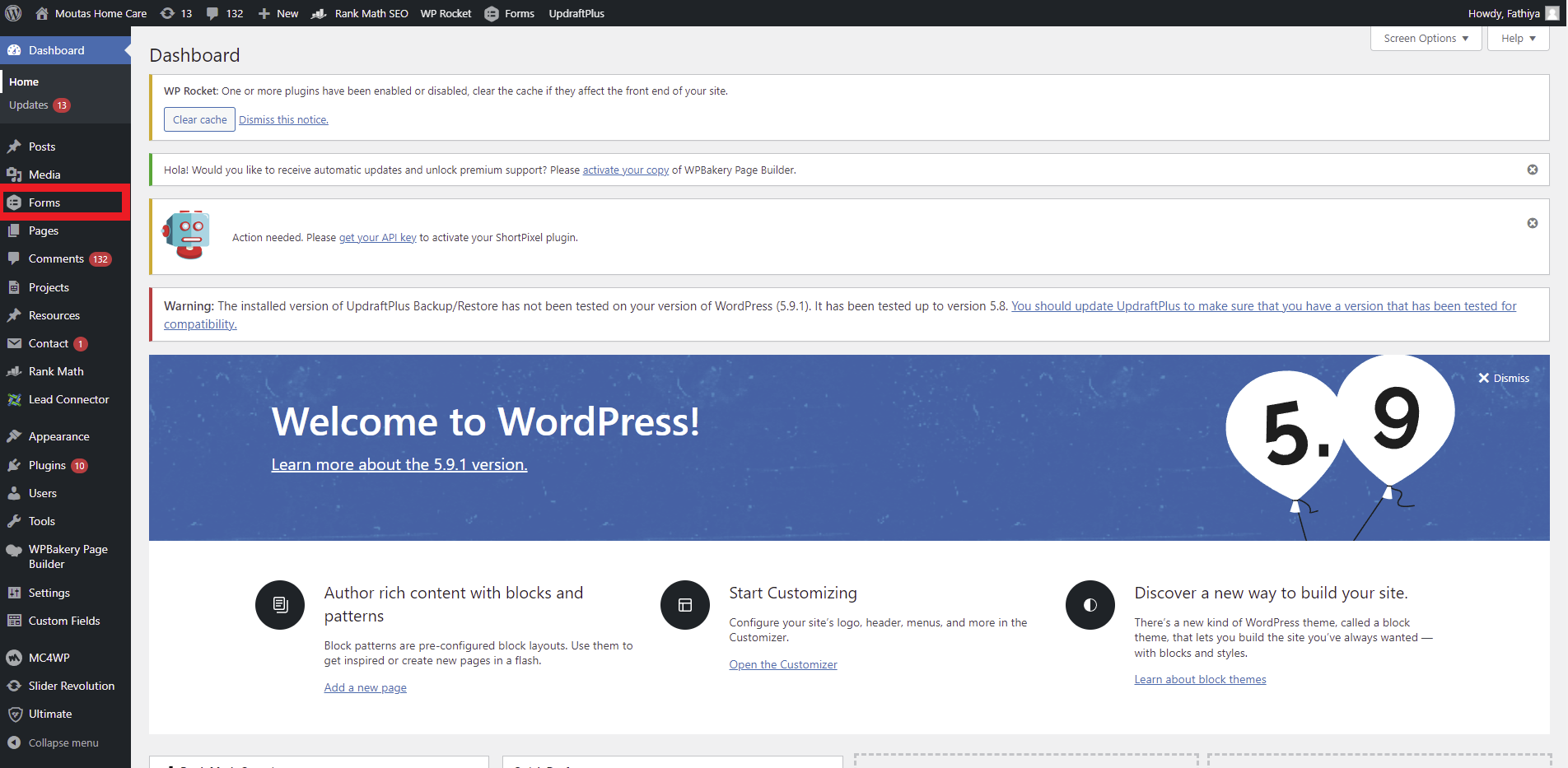
Task: Click the Start Customizing circle icon
Action: [x=684, y=605]
